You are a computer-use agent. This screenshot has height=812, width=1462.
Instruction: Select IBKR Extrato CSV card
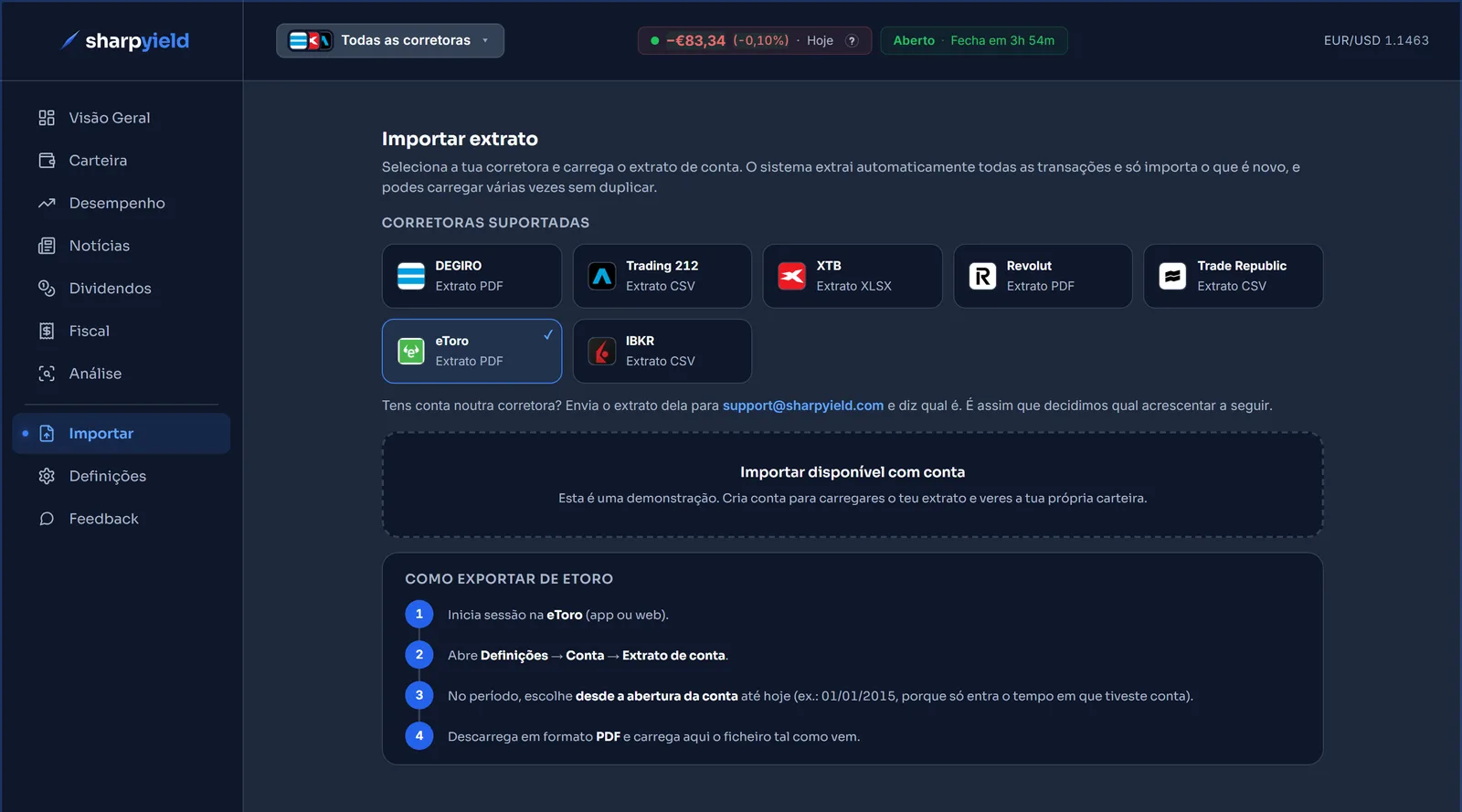point(662,351)
